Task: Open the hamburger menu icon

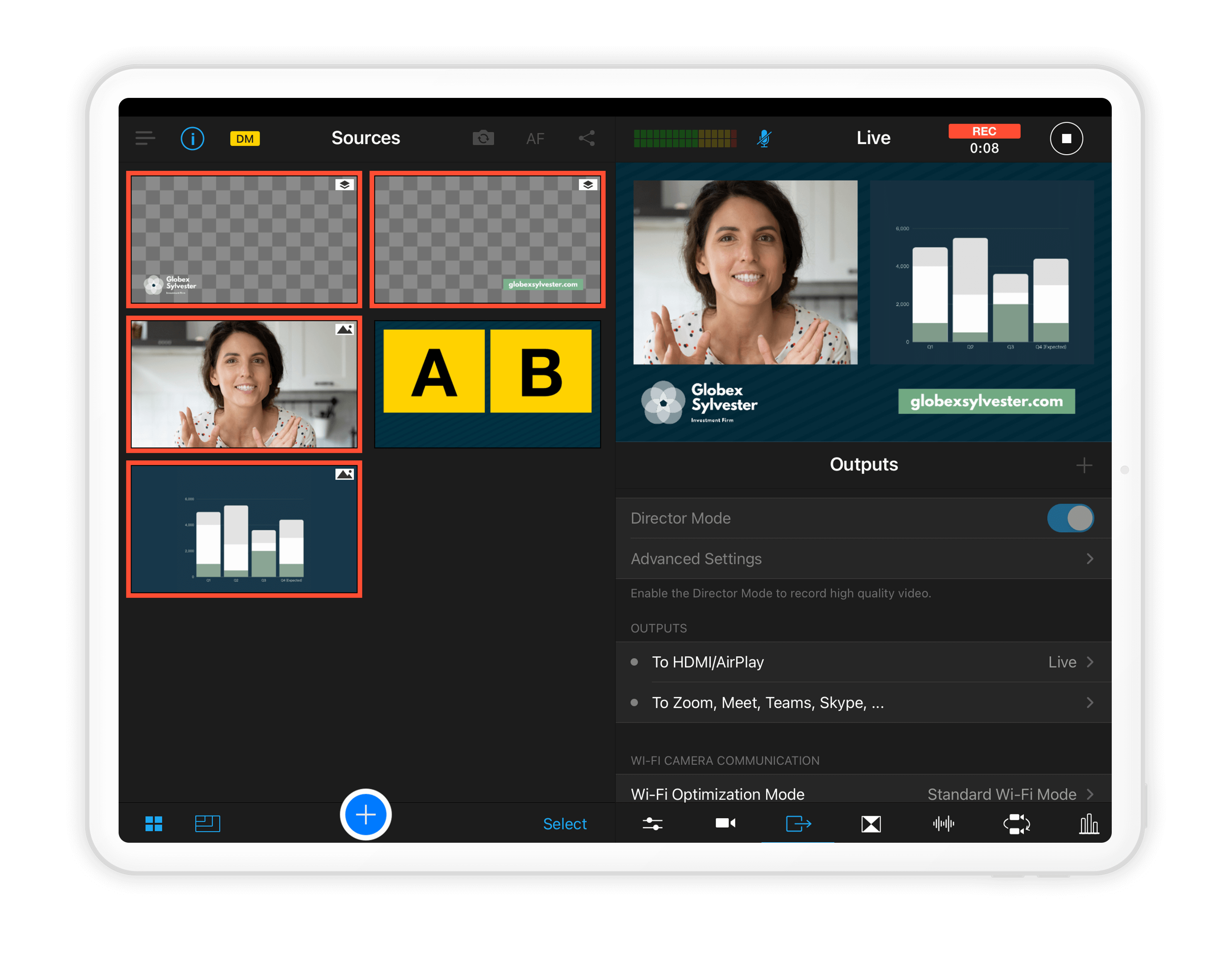Action: click(145, 138)
